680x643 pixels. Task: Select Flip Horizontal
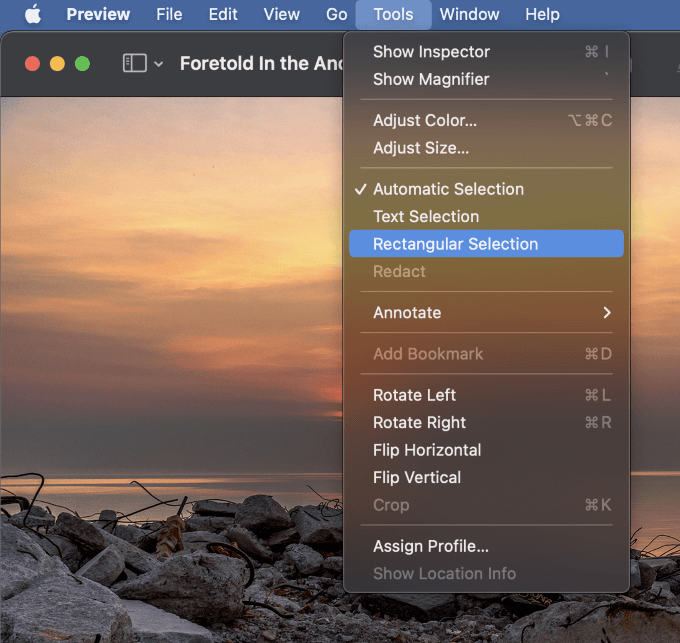(486, 450)
